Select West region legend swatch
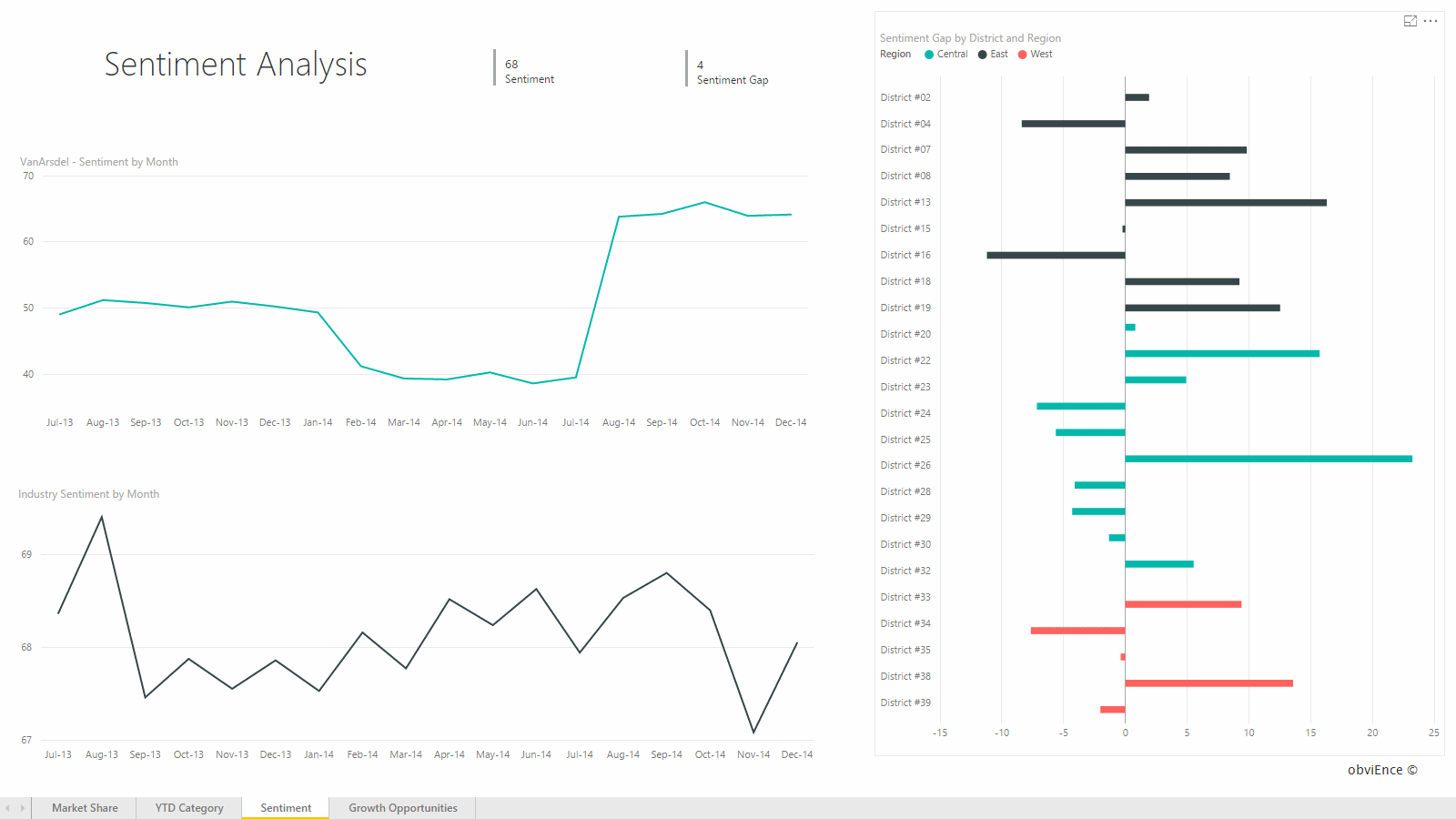Image resolution: width=1456 pixels, height=819 pixels. click(1022, 55)
